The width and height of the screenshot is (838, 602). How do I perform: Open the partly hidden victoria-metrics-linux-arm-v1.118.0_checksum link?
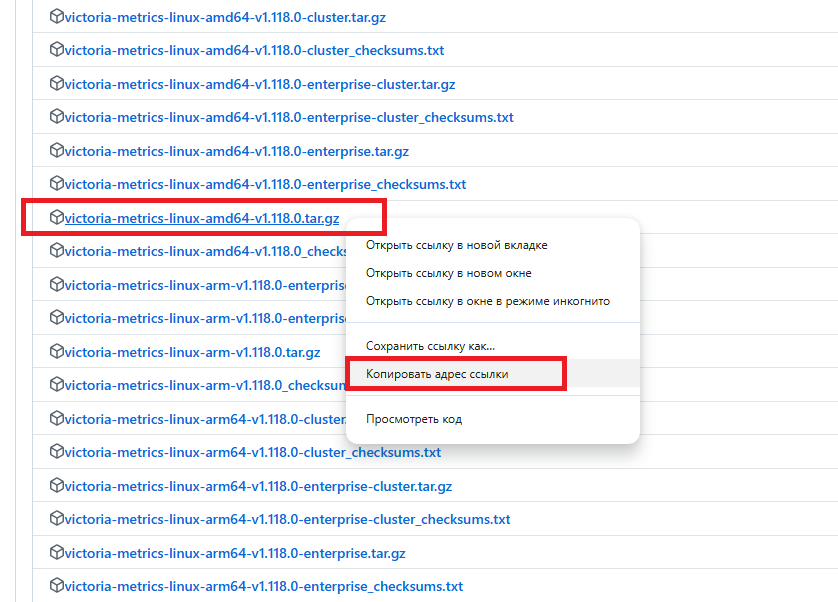205,385
